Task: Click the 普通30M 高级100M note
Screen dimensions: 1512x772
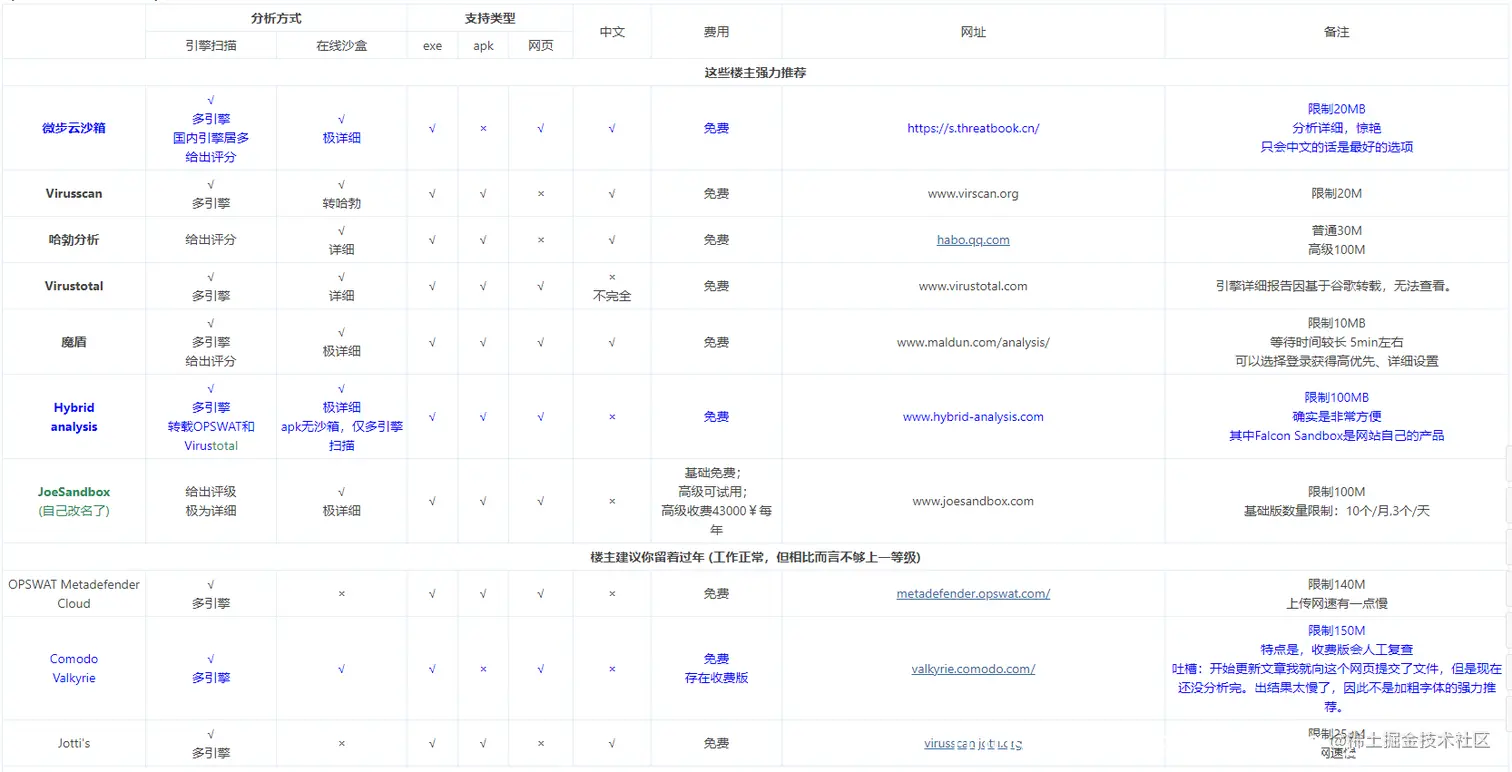Action: 1336,240
